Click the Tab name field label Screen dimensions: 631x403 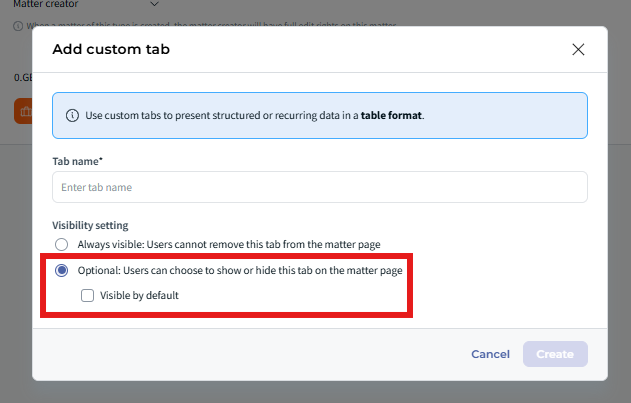[76, 160]
